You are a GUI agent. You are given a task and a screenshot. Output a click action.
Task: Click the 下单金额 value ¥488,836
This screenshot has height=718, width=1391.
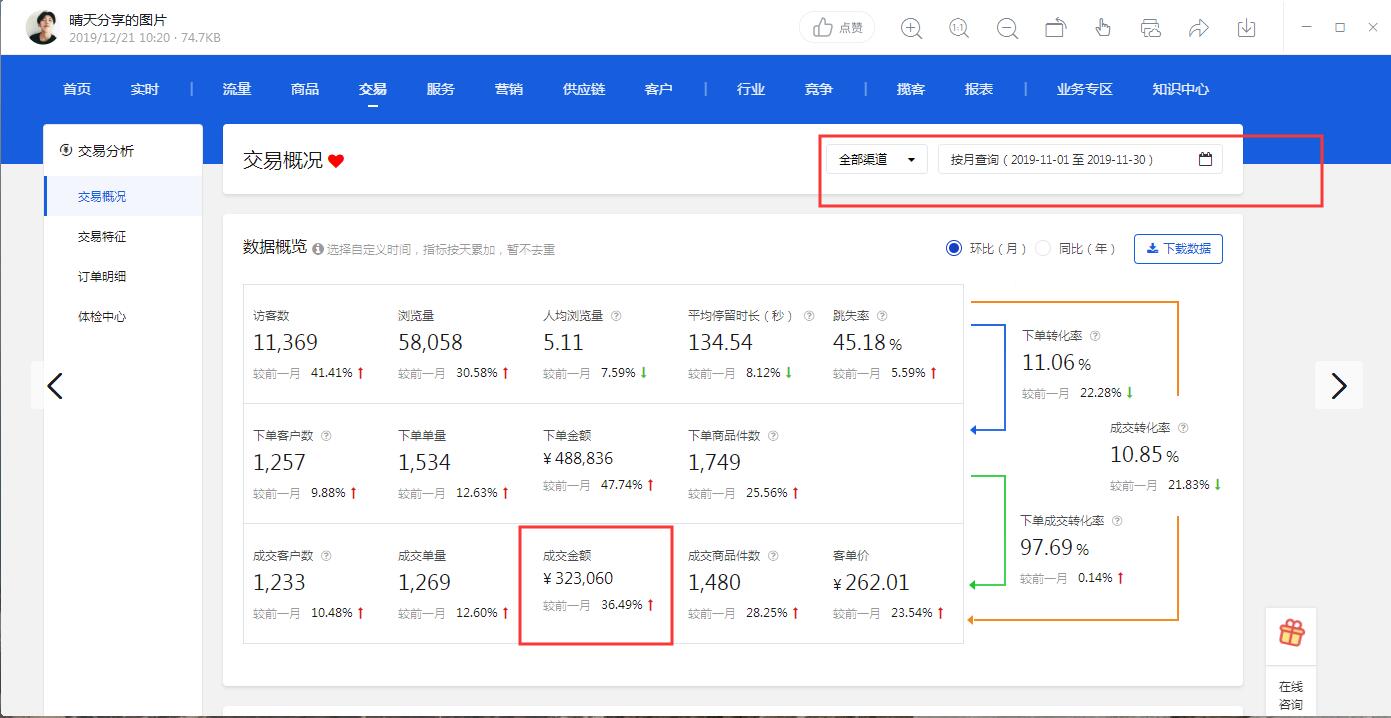[x=578, y=458]
